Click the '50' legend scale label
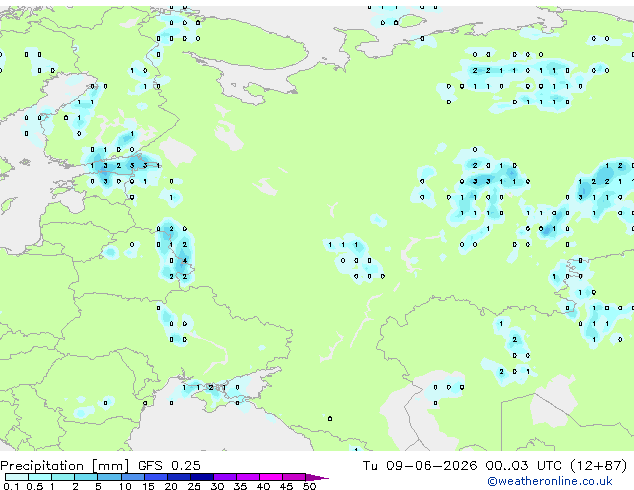This screenshot has width=634, height=490. point(309,486)
